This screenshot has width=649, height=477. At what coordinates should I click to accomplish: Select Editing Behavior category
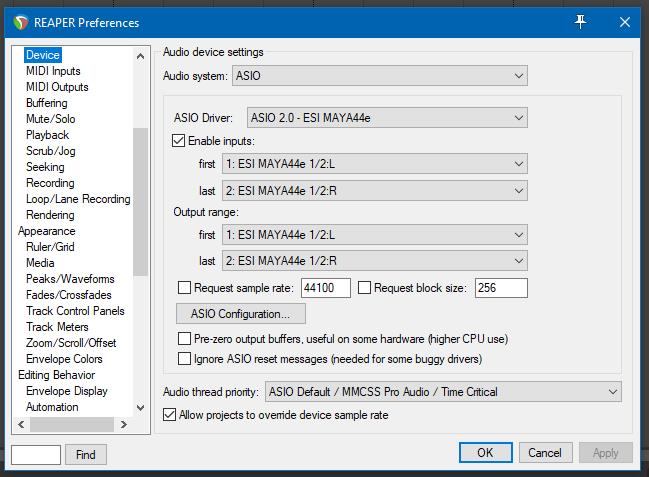point(56,375)
